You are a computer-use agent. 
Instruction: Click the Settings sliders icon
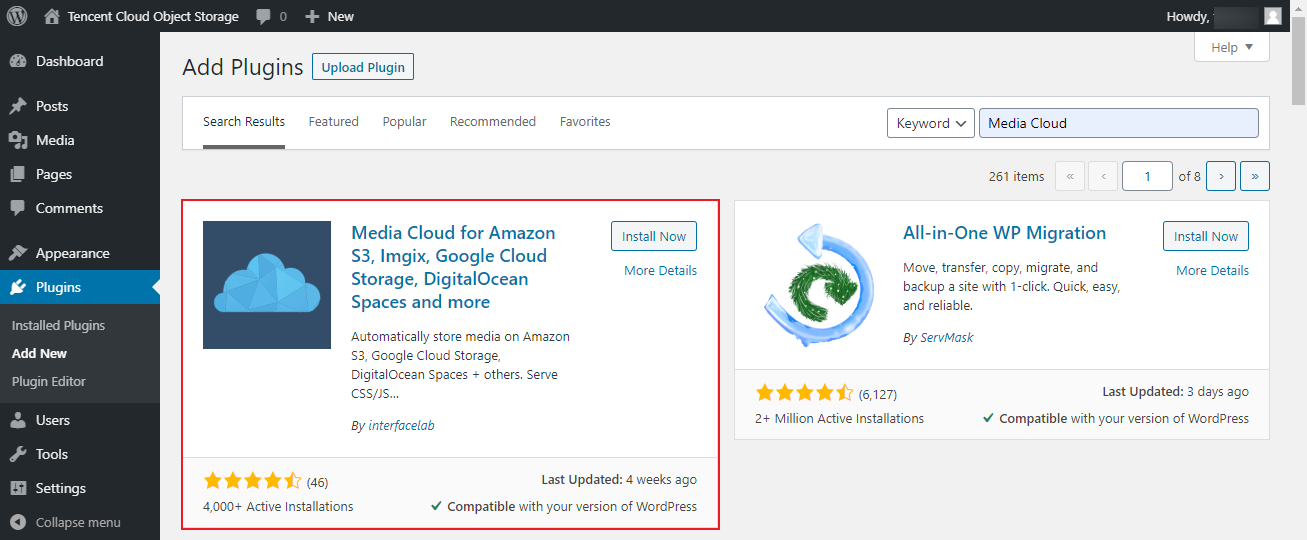(18, 488)
